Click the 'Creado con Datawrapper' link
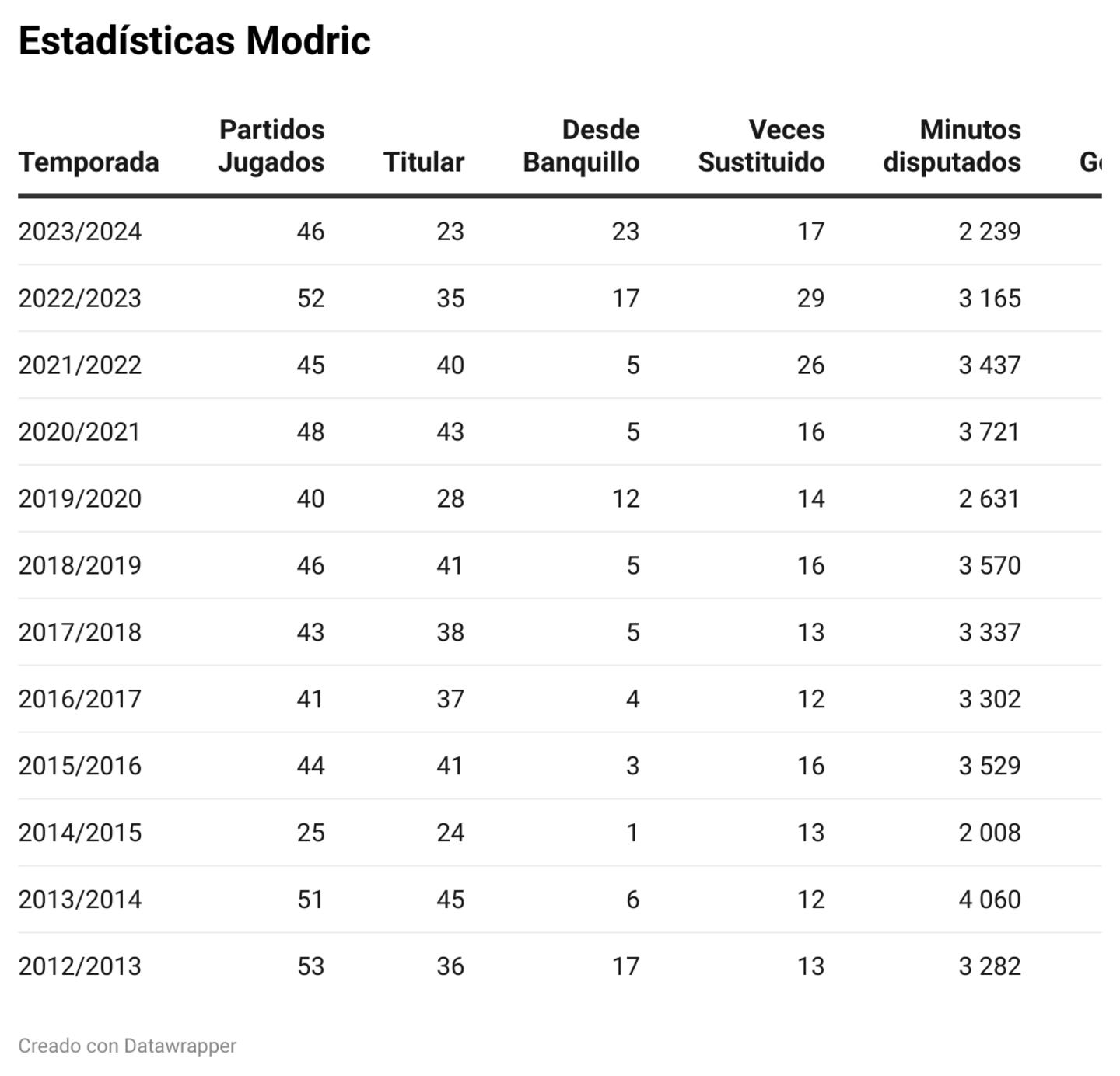 click(x=127, y=1046)
